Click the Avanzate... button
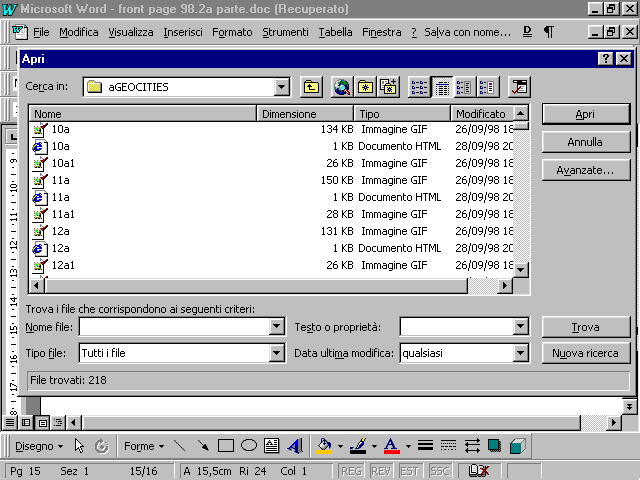 (586, 170)
